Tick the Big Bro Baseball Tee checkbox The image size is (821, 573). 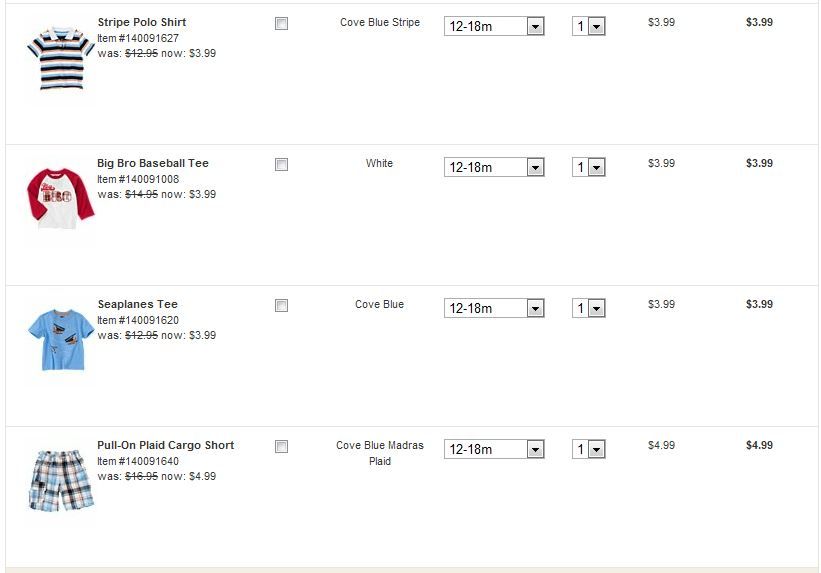point(281,165)
